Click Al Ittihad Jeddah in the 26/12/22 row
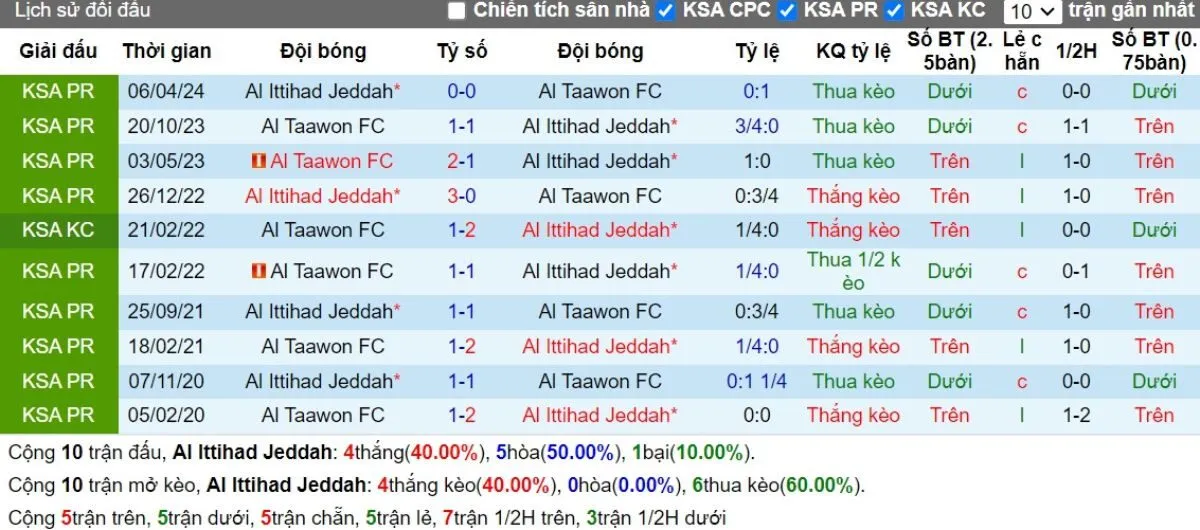This screenshot has height=530, width=1200. pos(322,196)
